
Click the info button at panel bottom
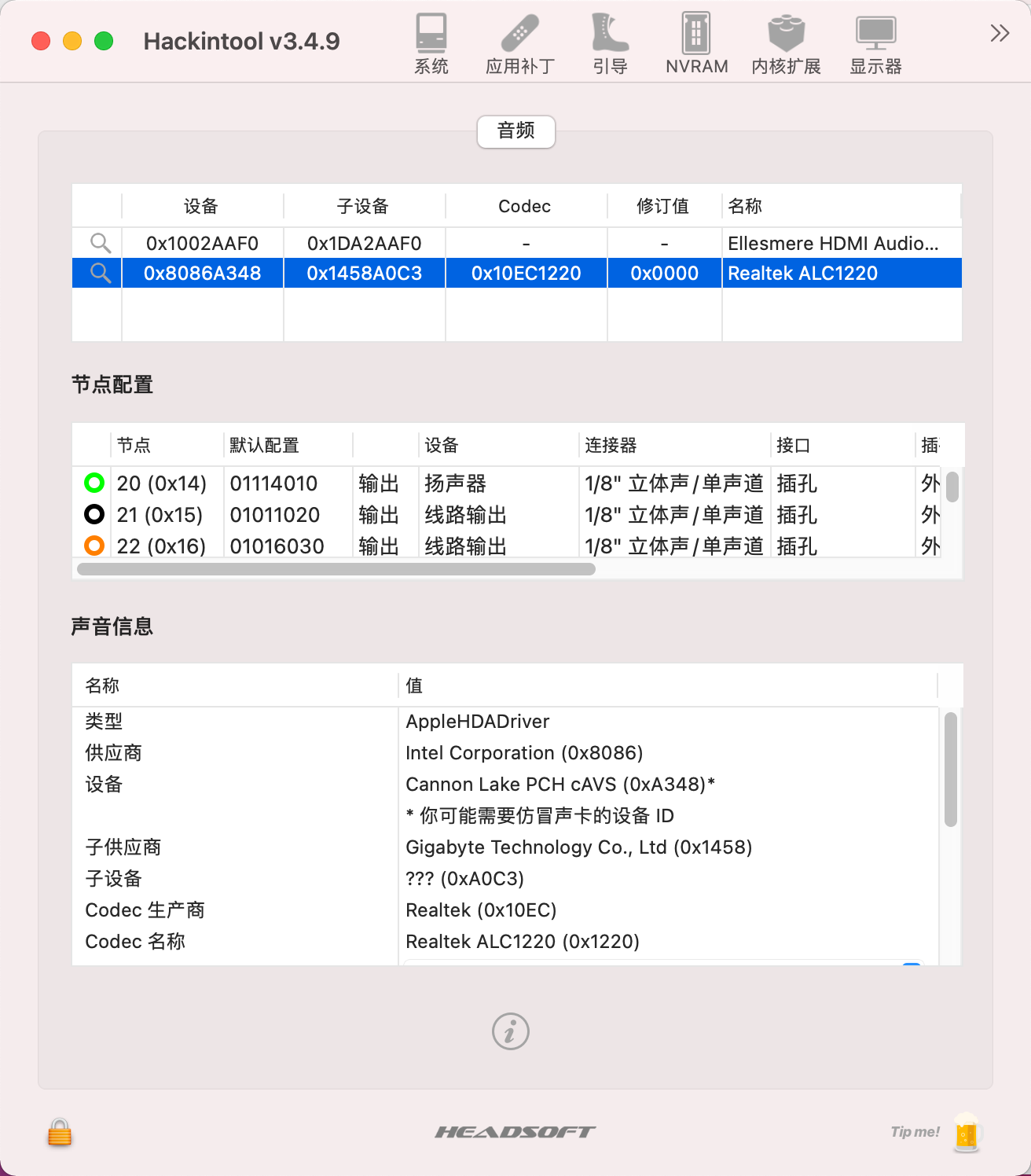point(511,1031)
